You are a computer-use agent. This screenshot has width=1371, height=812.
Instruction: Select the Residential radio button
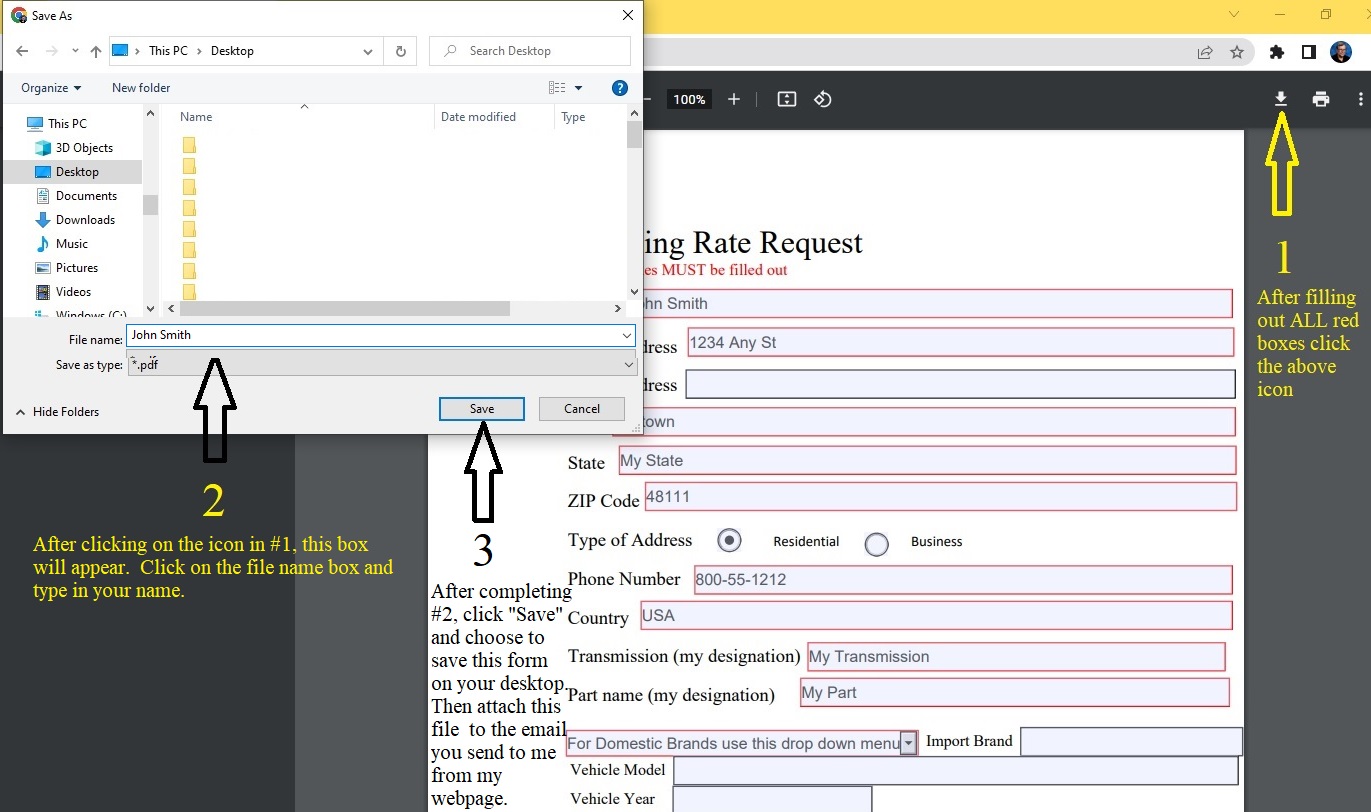730,541
